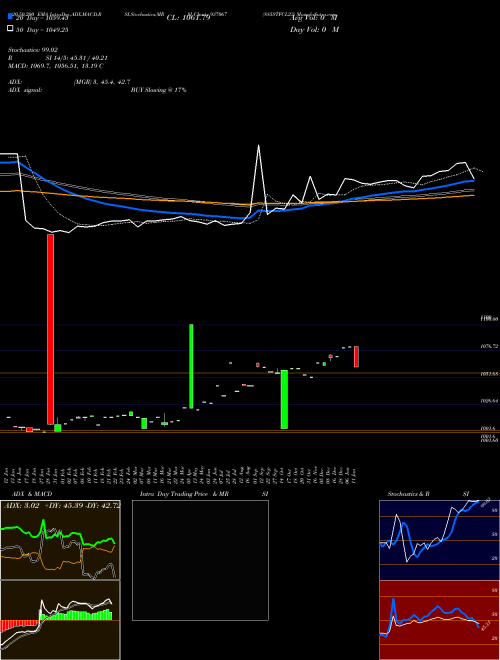Screen dimensions: 500x660
Task: Click the 'Stochastics: 99.02' readout
Action: tap(32, 50)
